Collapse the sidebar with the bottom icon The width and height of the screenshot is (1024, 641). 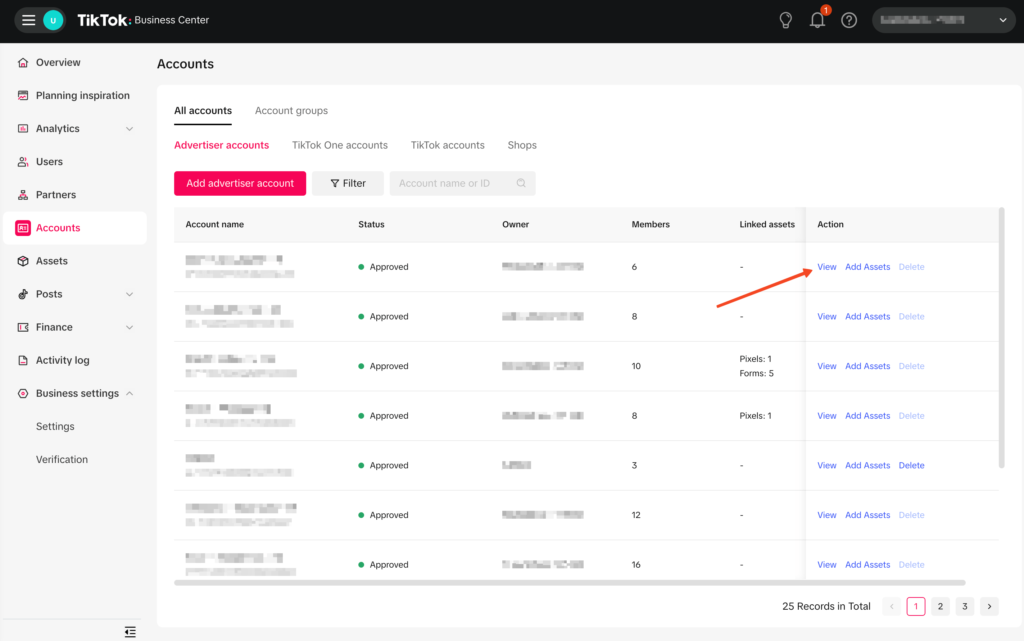tap(130, 631)
